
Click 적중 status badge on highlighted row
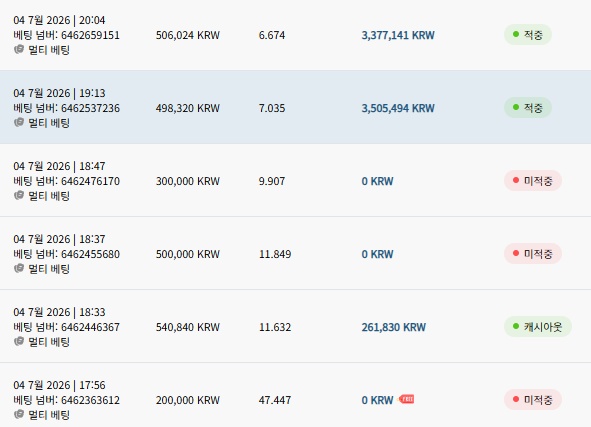click(x=528, y=108)
